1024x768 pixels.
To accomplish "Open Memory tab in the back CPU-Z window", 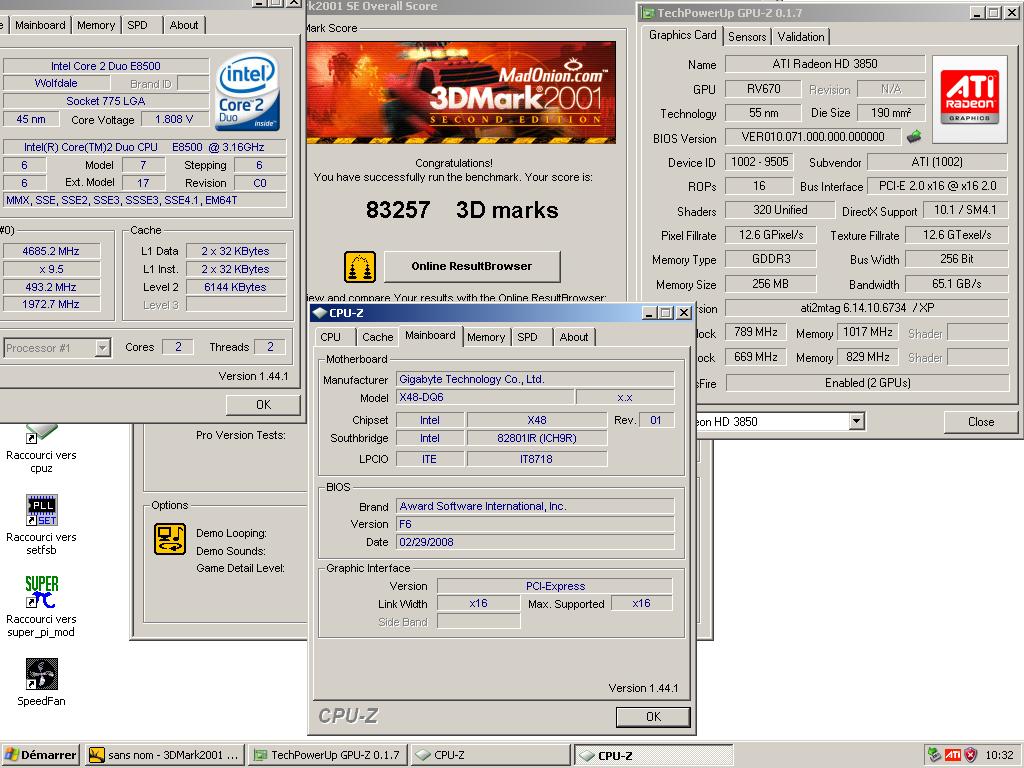I will point(95,25).
